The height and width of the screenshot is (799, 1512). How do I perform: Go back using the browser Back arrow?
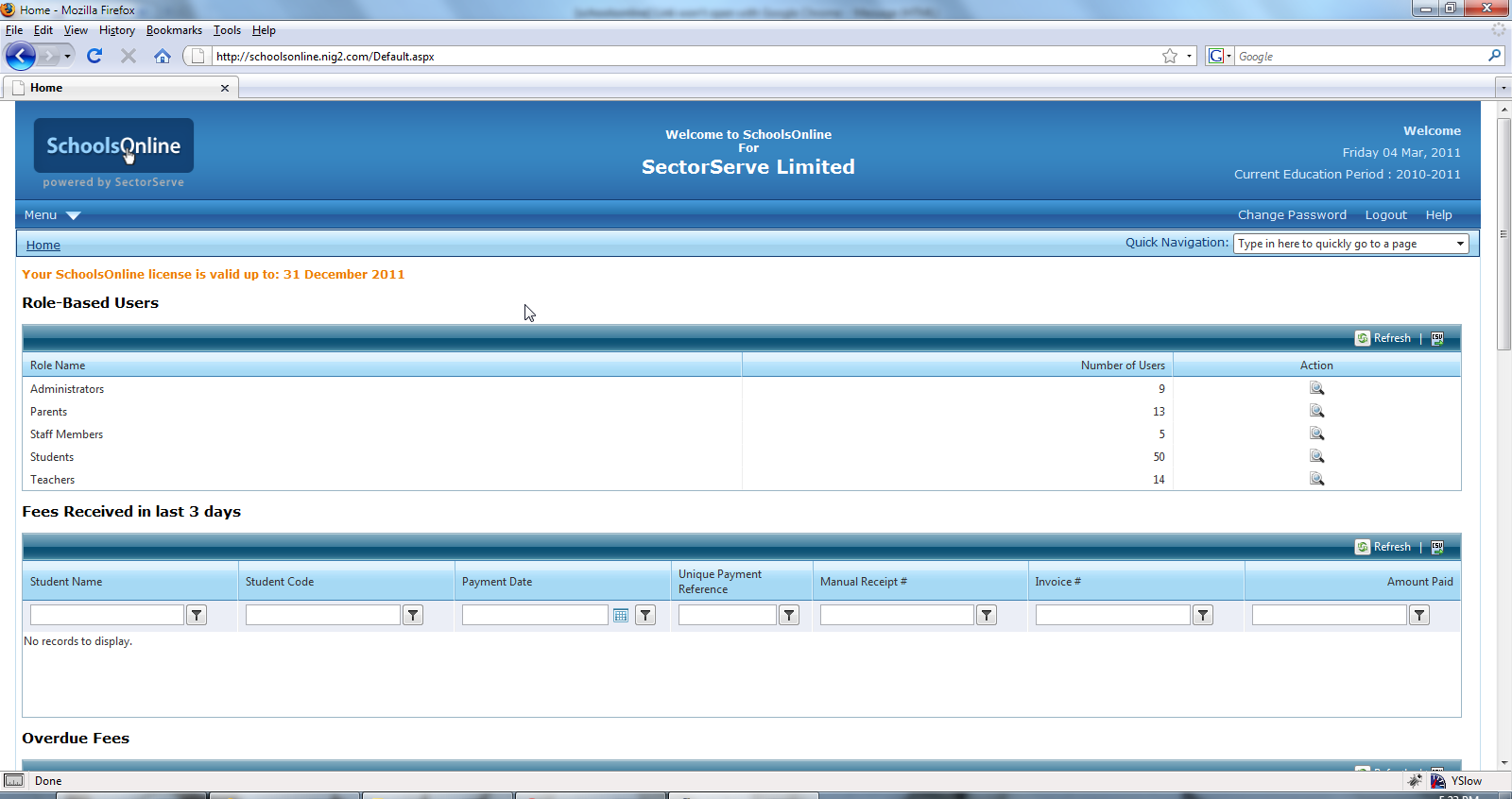click(x=20, y=56)
